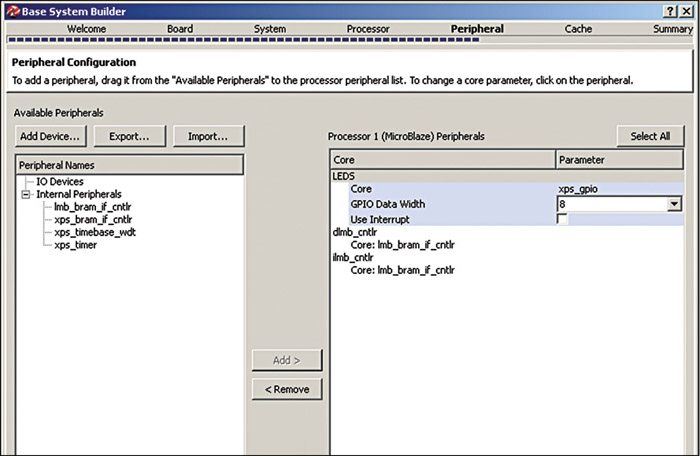Click the Select All button
This screenshot has height=456, width=700.
(650, 136)
